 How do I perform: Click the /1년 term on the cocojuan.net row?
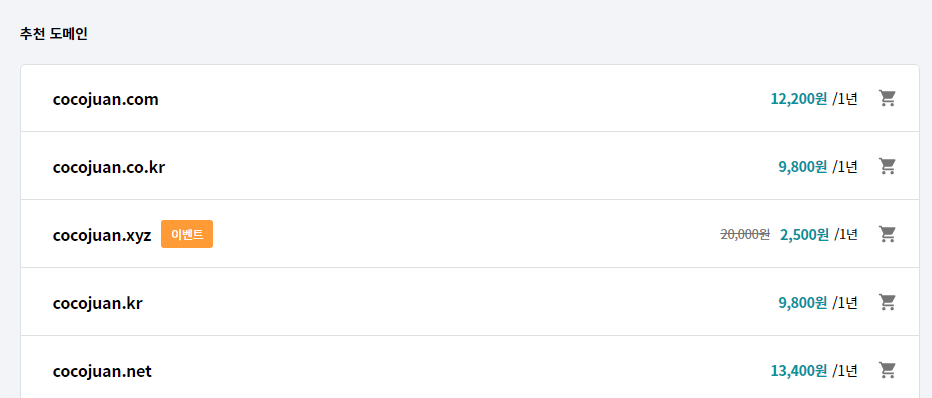[x=845, y=371]
